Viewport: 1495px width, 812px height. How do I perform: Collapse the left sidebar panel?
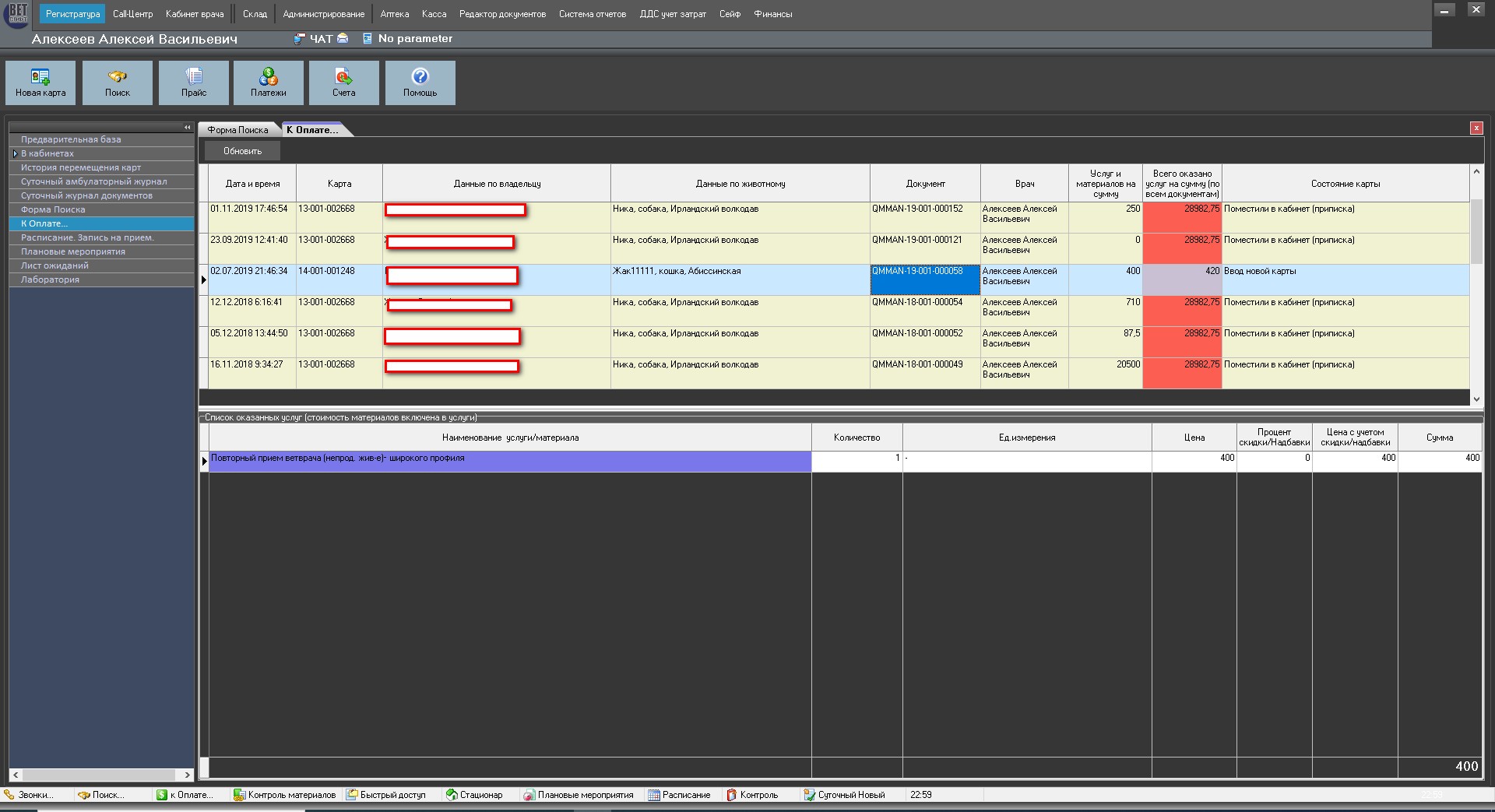(187, 127)
